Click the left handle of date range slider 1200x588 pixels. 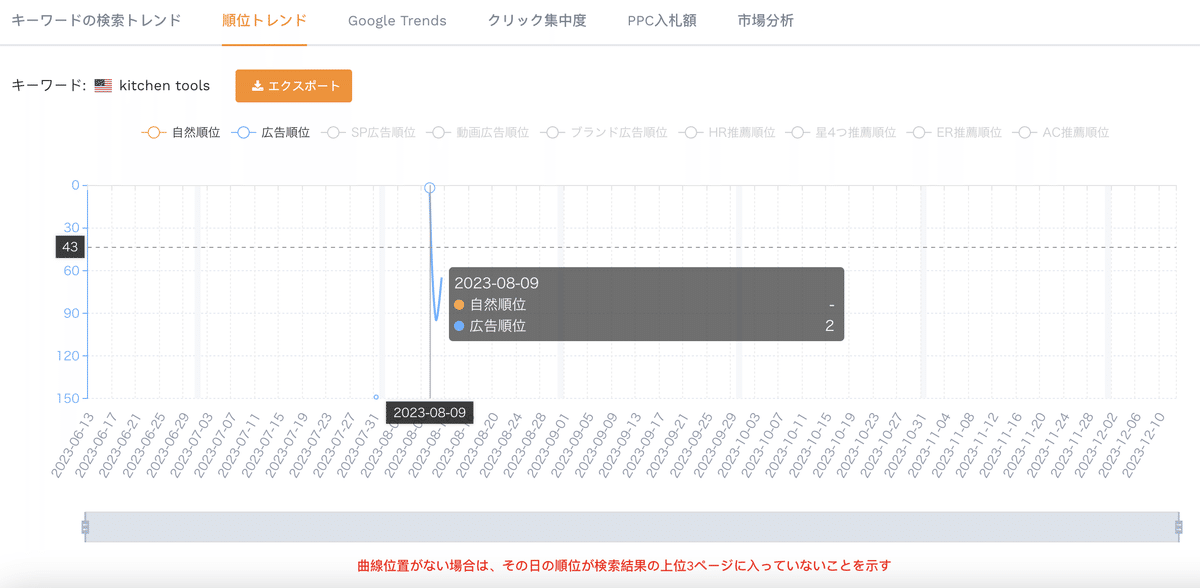point(85,527)
